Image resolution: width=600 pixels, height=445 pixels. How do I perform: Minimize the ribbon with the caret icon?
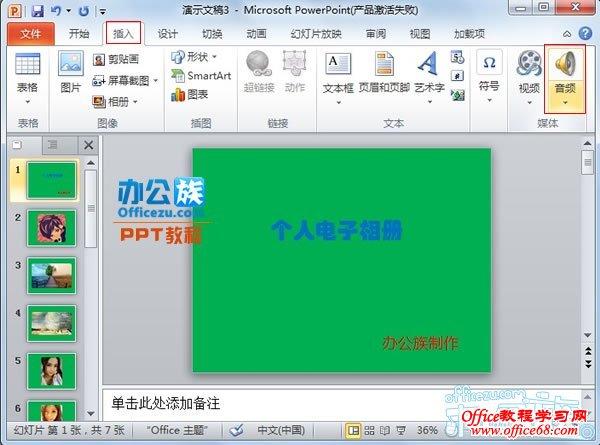coord(567,34)
